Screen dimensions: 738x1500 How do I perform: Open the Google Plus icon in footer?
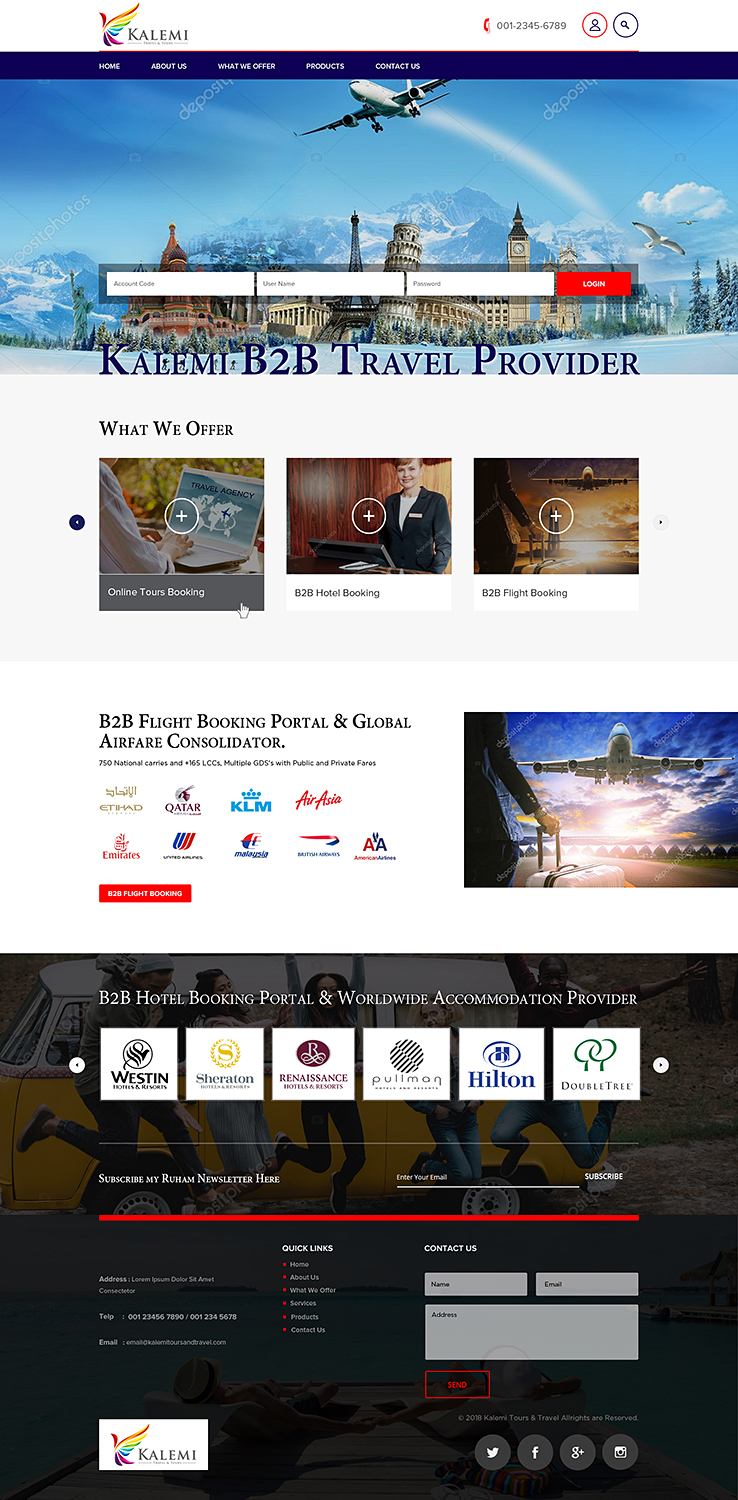point(577,1452)
